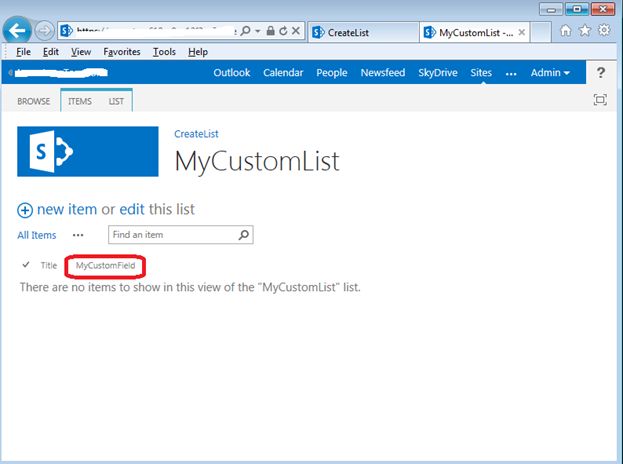Open Calendar in the top navigation
Image resolution: width=623 pixels, height=464 pixels.
(283, 73)
